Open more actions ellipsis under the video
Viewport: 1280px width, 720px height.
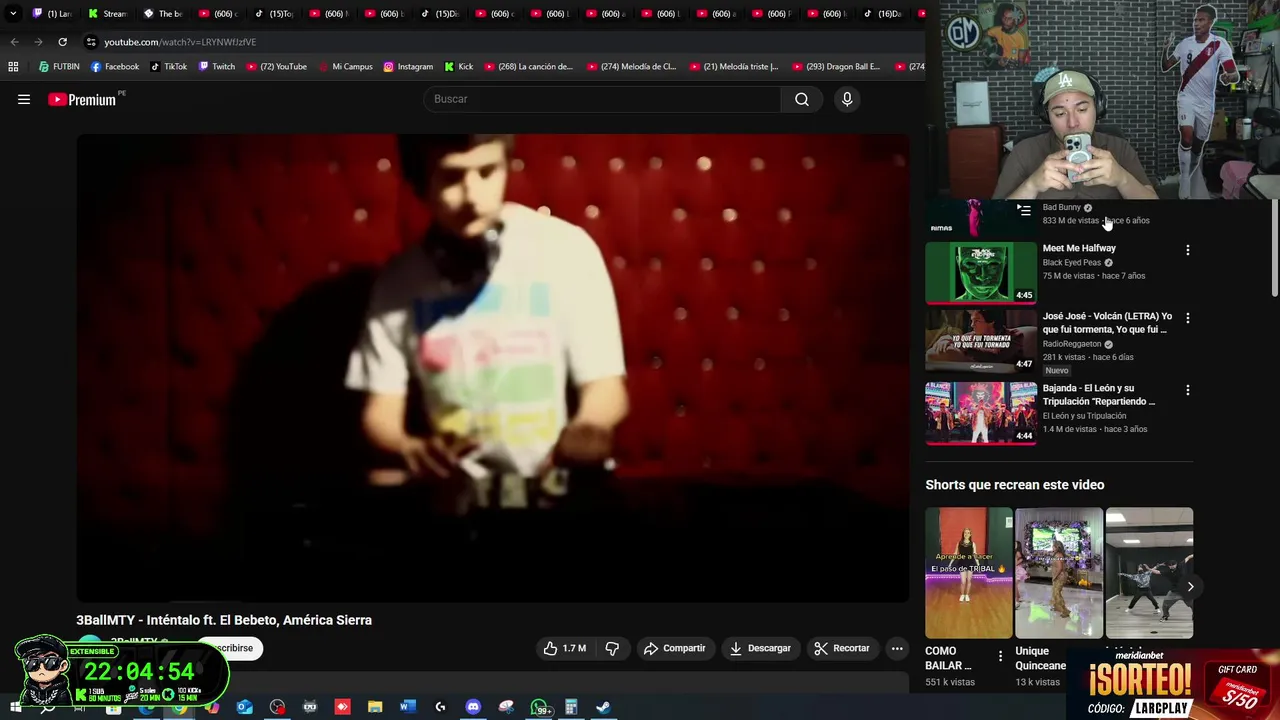pyautogui.click(x=897, y=648)
